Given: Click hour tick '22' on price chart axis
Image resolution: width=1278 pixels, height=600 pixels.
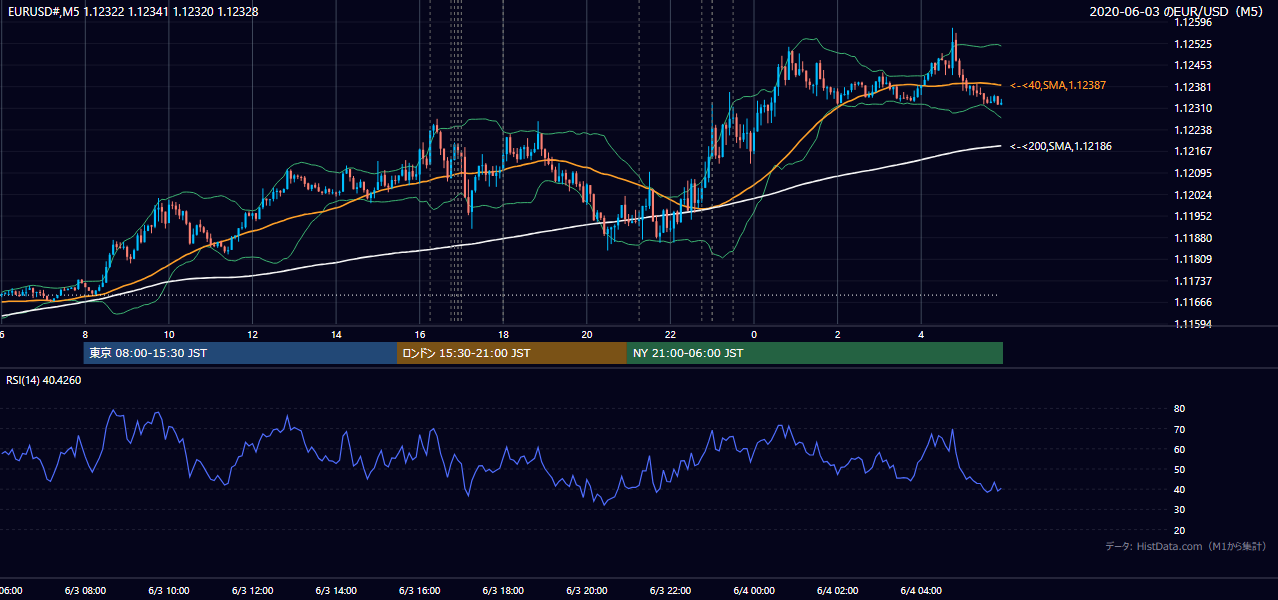Looking at the screenshot, I should (670, 335).
